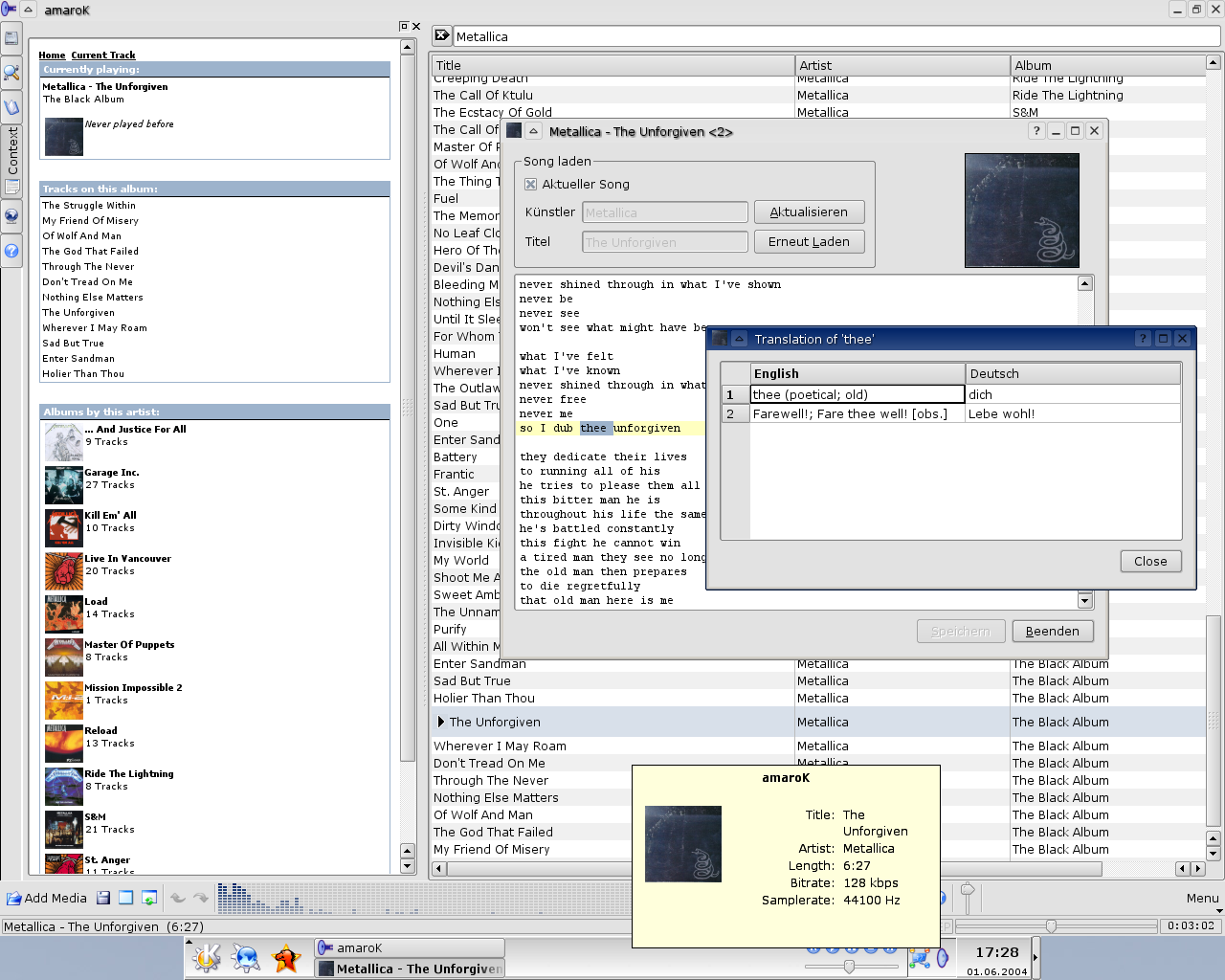This screenshot has height=980, width=1225.
Task: Open the file browser sidebar tab
Action: click(11, 38)
